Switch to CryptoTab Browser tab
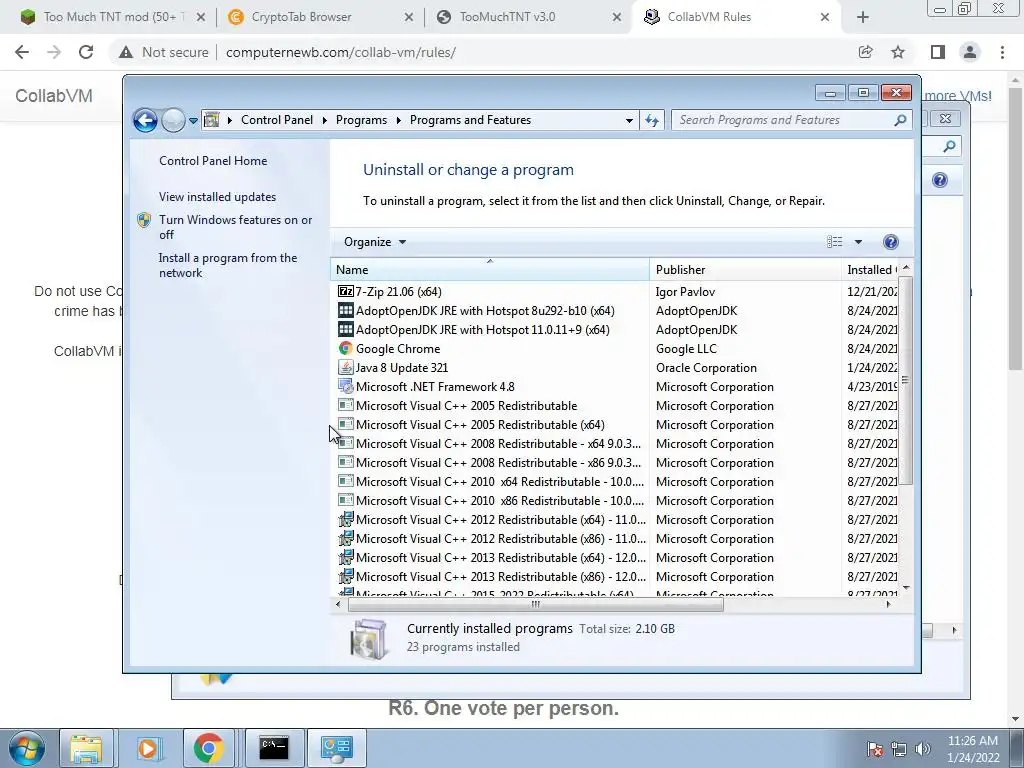Screen dimensions: 1024x768 pos(320,17)
